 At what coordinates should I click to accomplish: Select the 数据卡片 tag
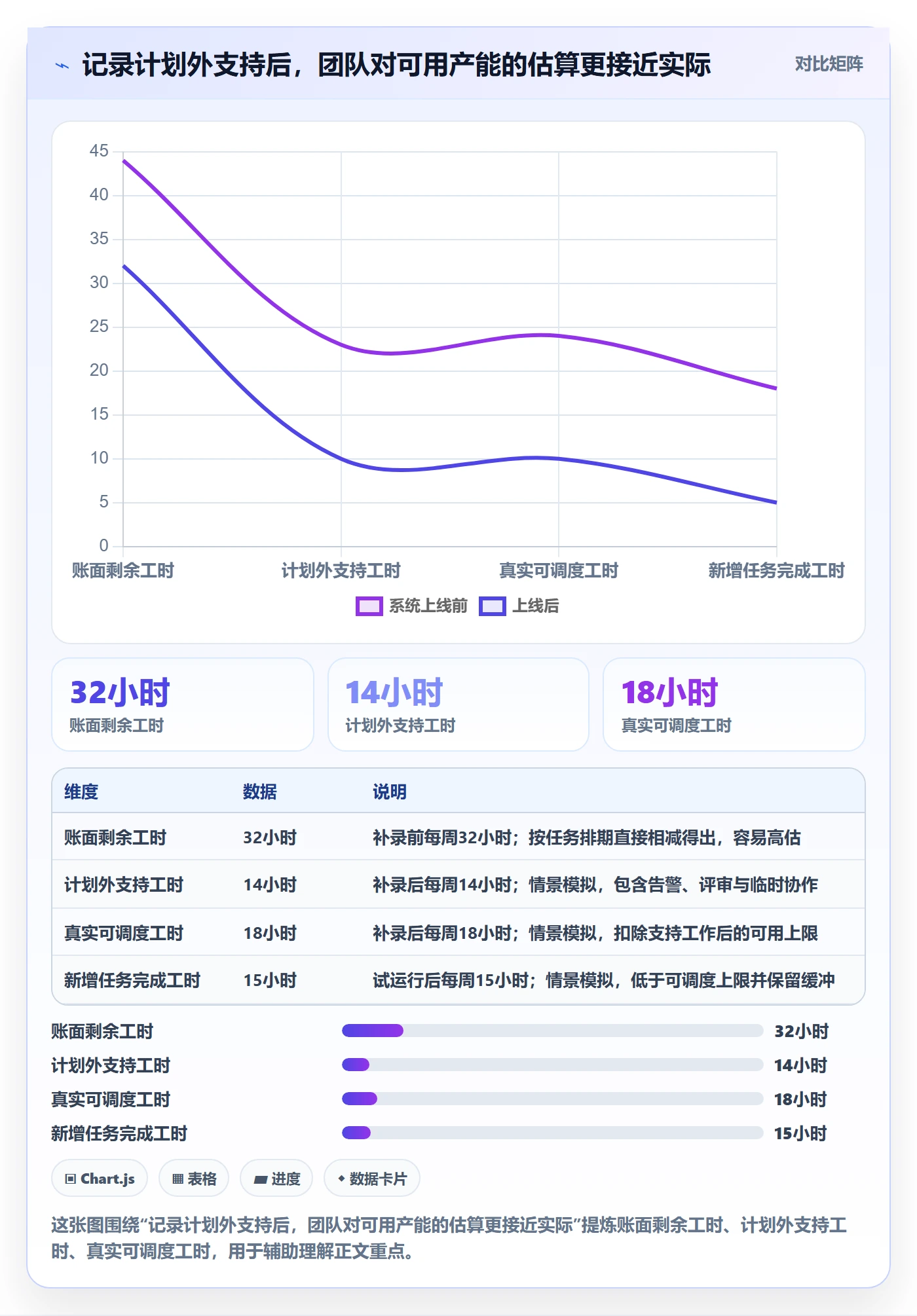(372, 1179)
